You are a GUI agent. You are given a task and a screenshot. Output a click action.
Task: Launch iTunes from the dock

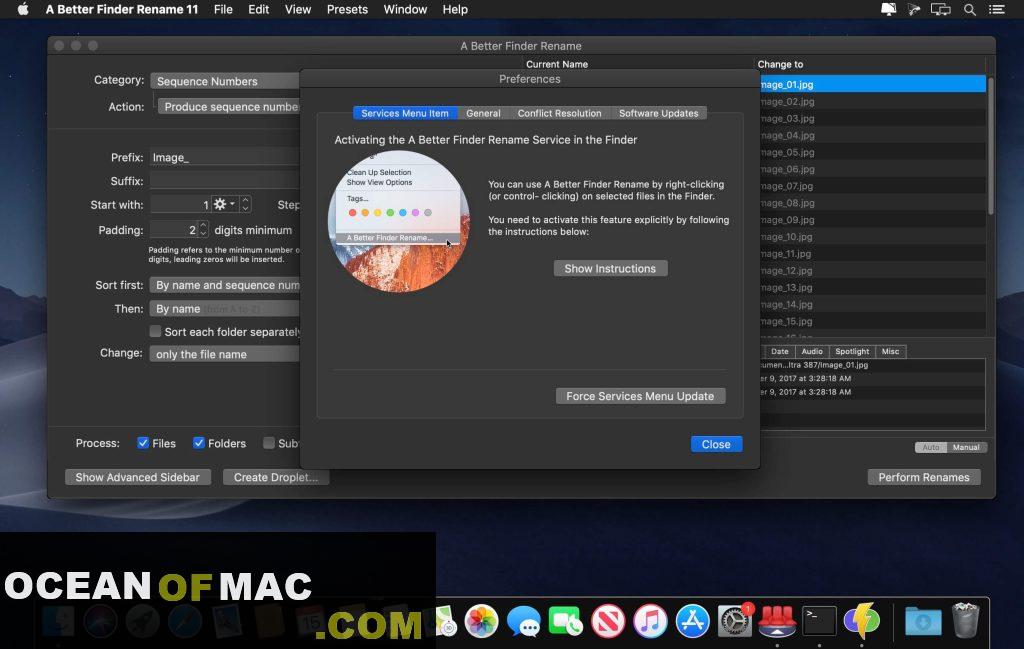click(x=650, y=620)
